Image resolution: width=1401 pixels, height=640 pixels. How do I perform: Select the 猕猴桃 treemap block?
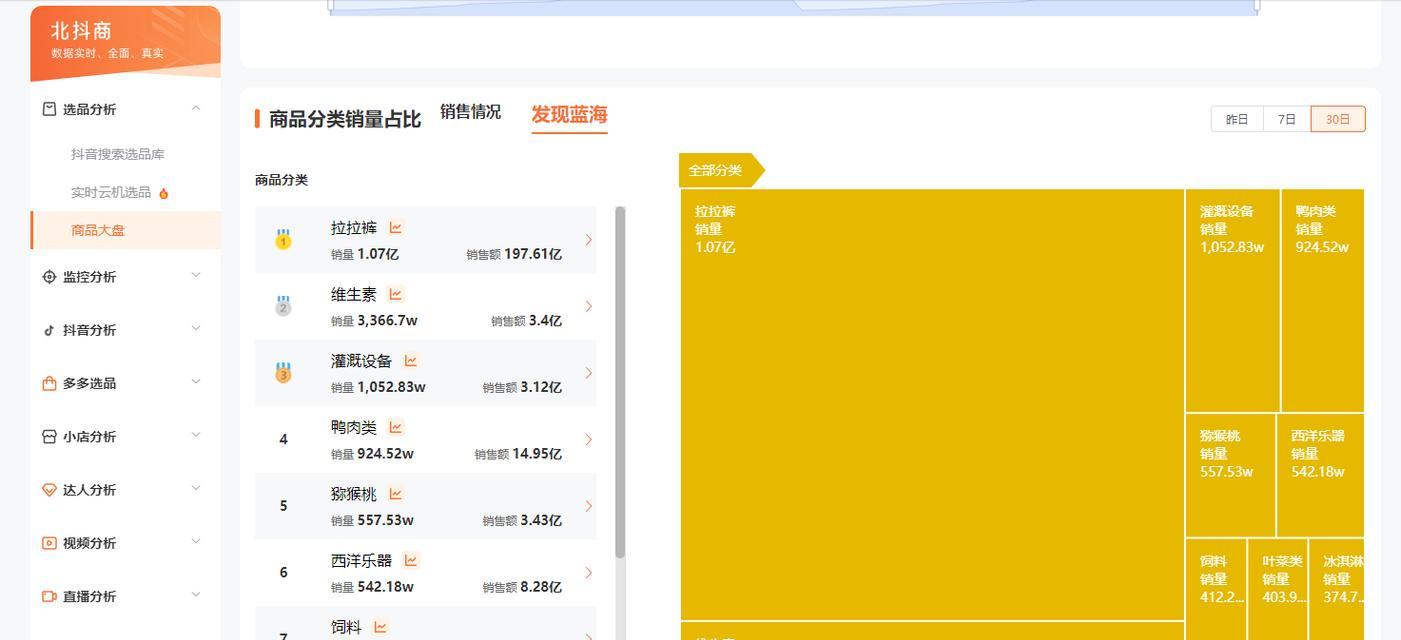pos(1230,475)
